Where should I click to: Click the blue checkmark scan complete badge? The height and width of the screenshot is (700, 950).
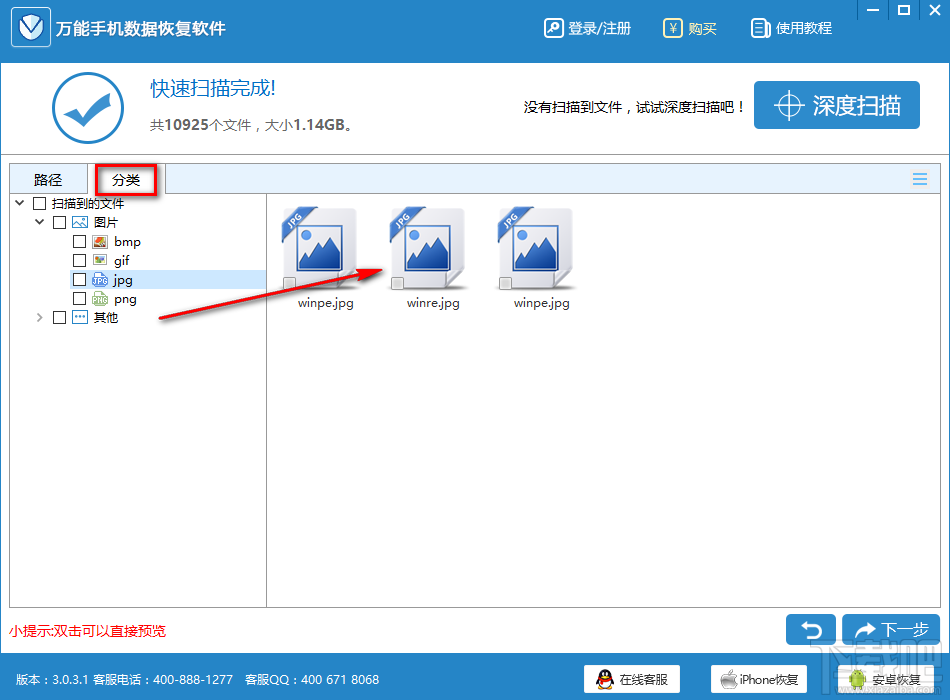[x=88, y=105]
